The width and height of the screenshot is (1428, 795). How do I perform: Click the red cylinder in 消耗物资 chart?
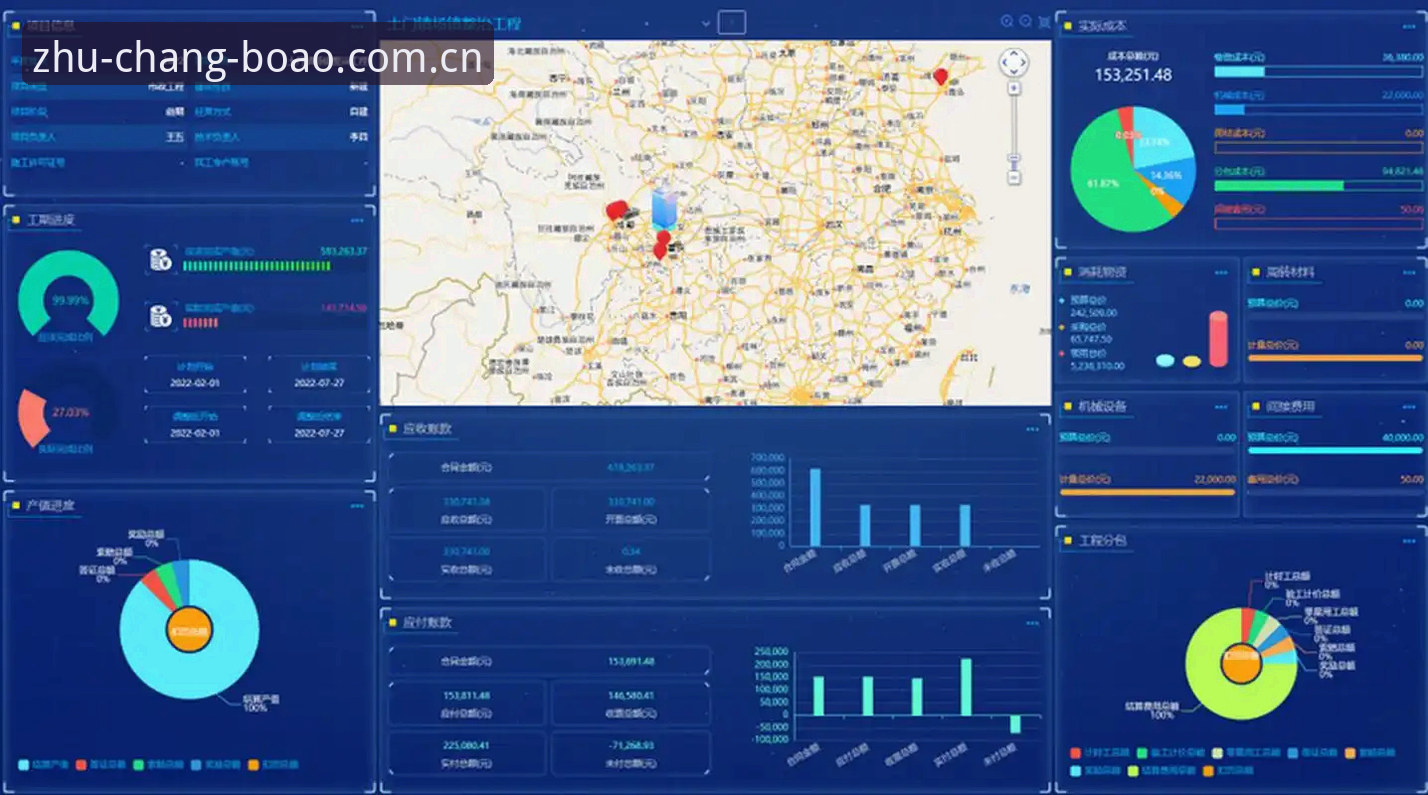[x=1218, y=339]
